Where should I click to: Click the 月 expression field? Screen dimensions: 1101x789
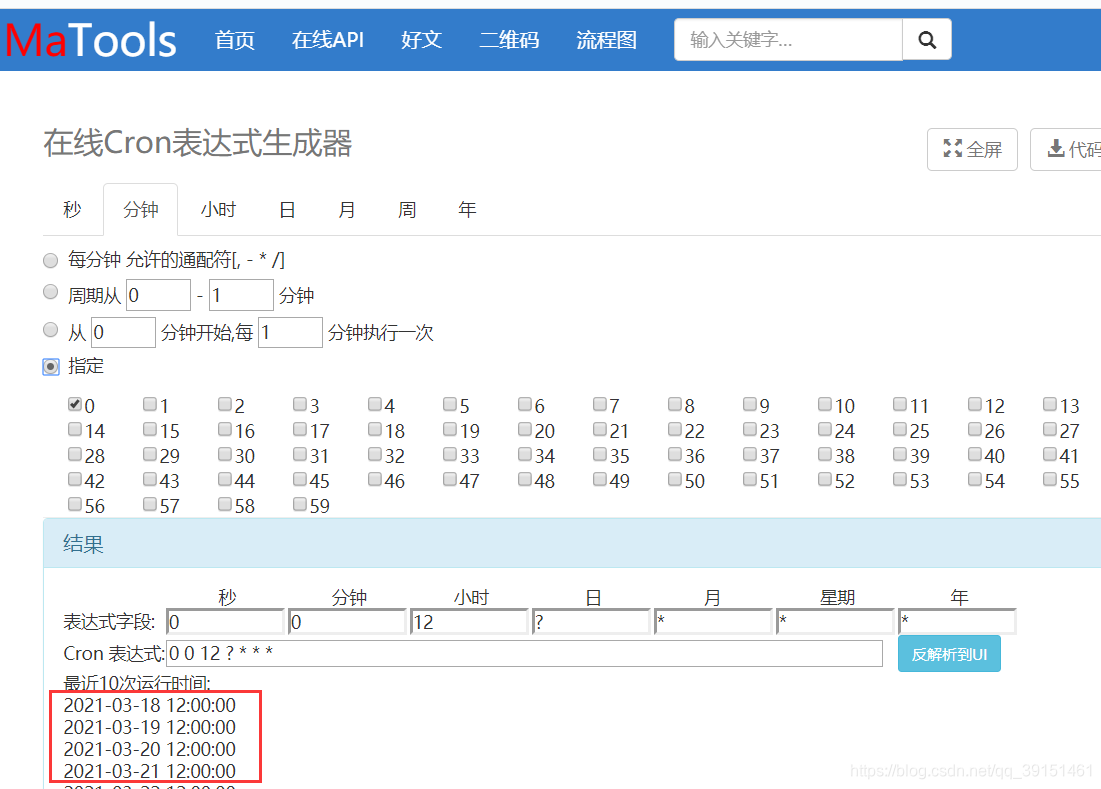tap(713, 622)
